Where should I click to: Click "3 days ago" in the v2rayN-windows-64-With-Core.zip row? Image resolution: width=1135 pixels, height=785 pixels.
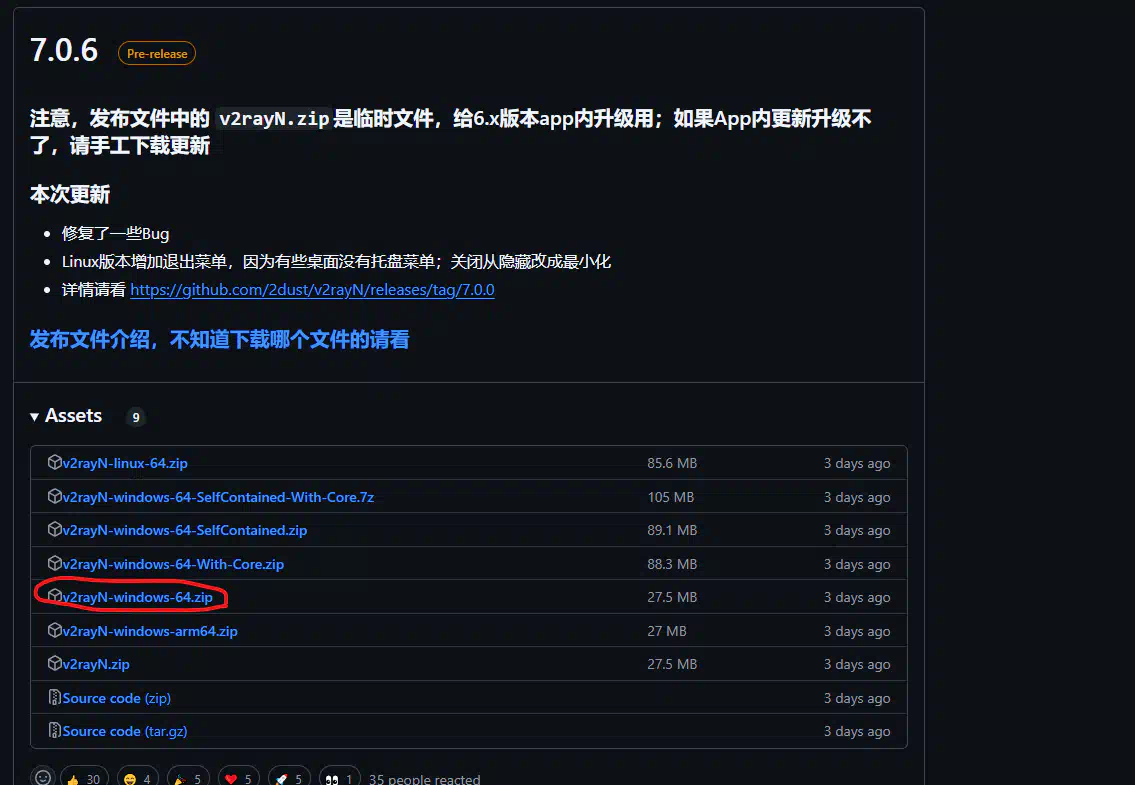857,564
